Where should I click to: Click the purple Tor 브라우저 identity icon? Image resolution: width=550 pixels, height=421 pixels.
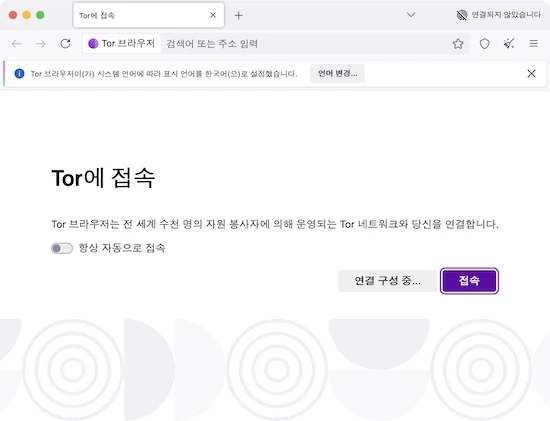(93, 44)
